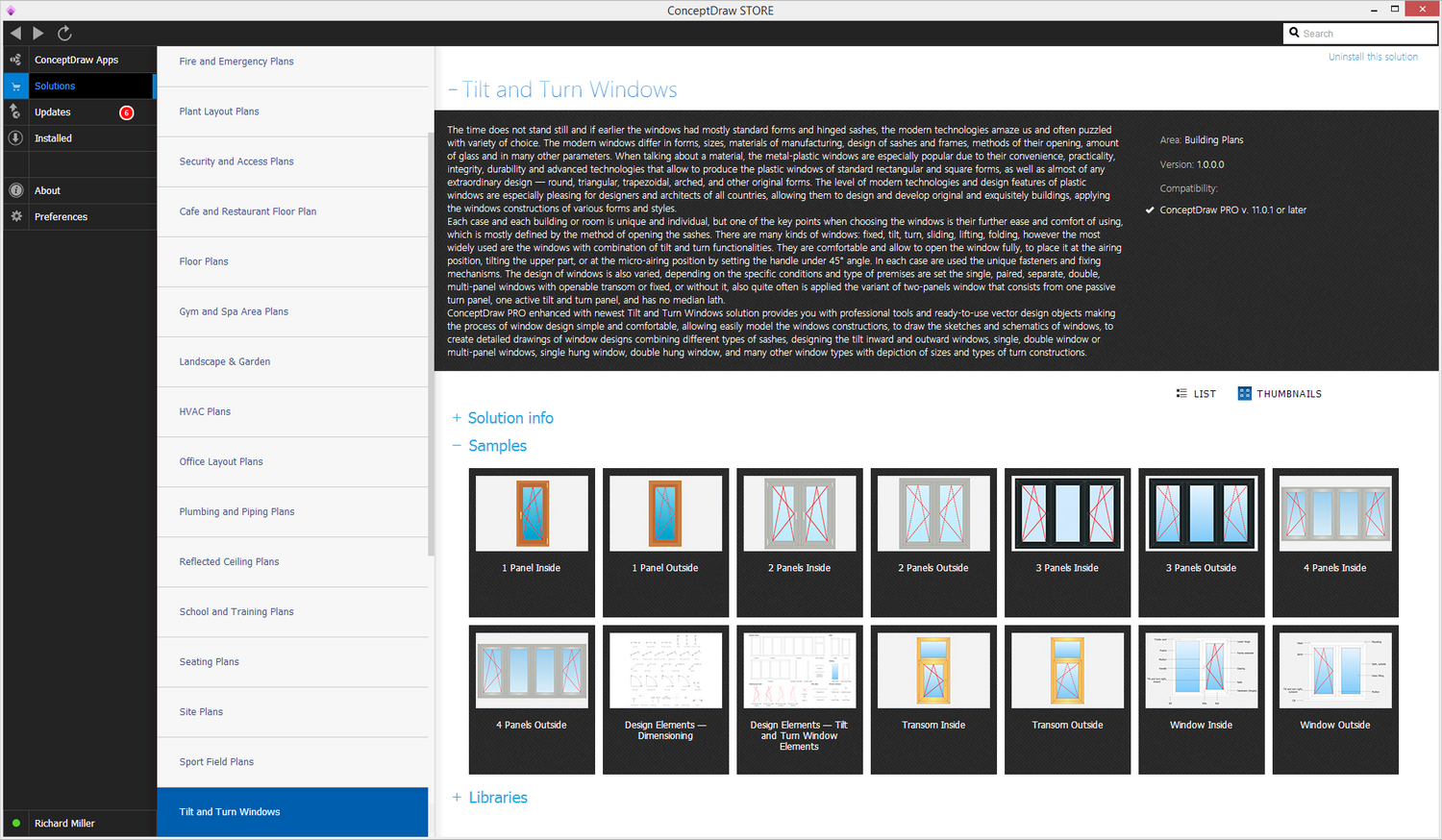The width and height of the screenshot is (1442, 840).
Task: Click the red updates count badge
Action: (x=126, y=112)
